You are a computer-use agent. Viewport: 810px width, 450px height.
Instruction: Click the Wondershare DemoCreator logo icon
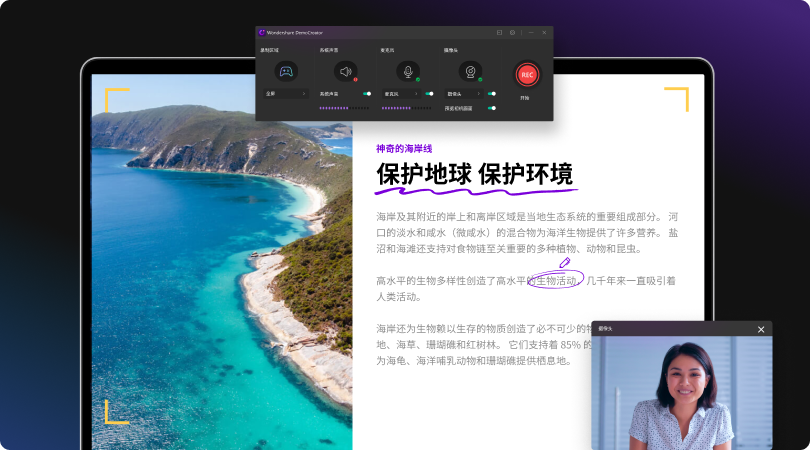[x=262, y=33]
